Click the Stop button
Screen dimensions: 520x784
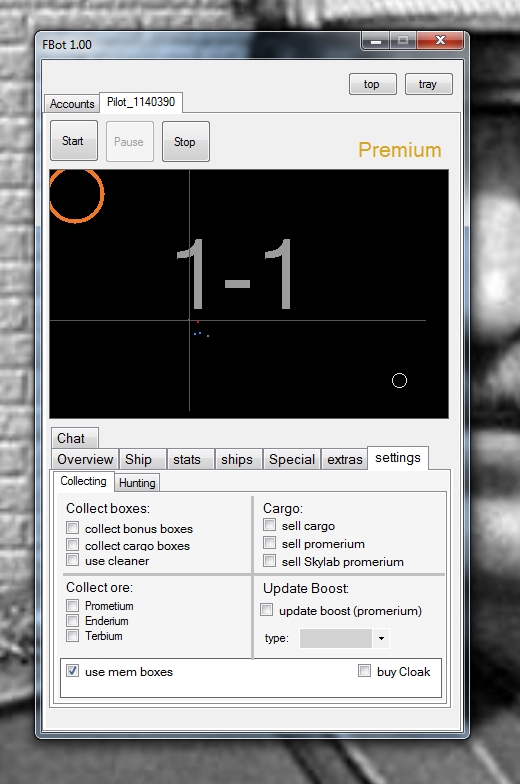coord(186,142)
